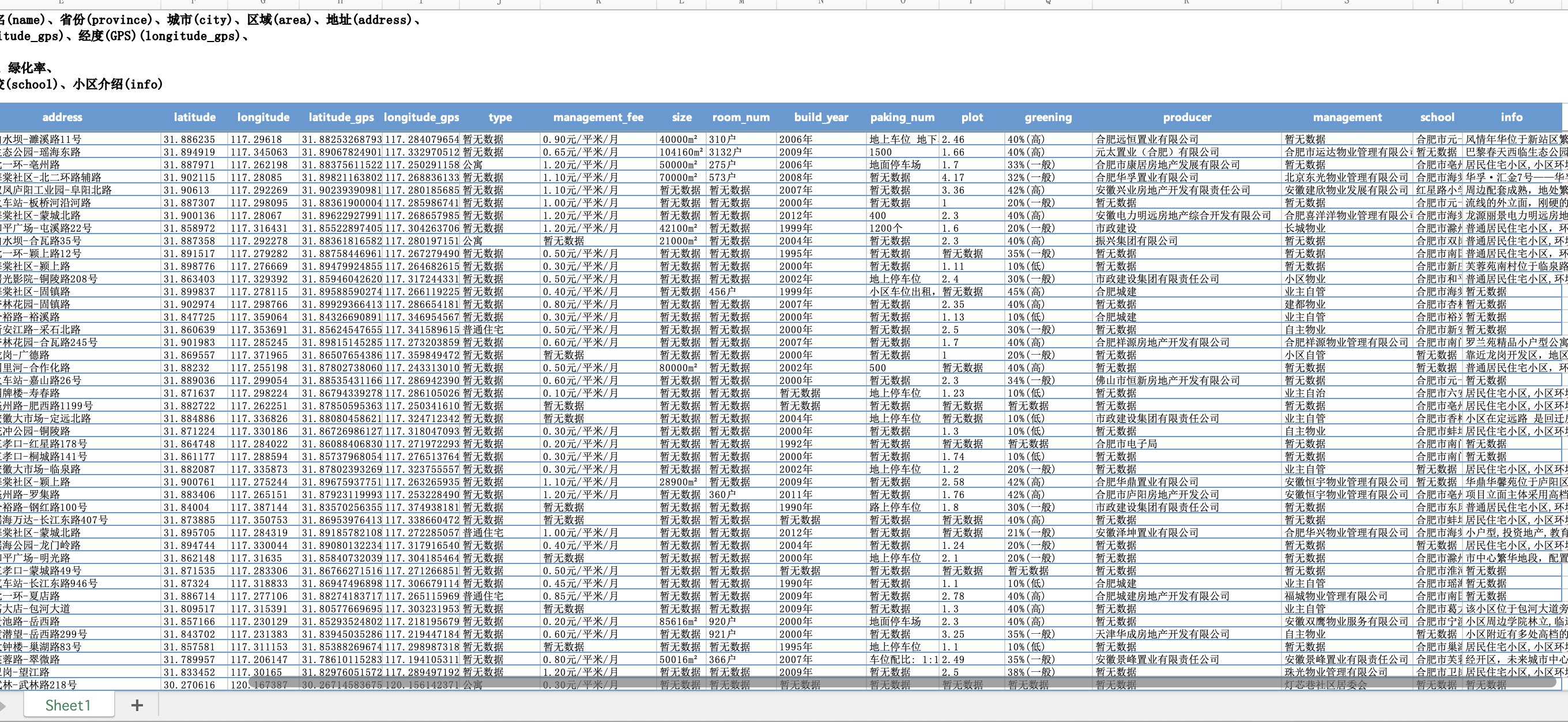Select the info header cell
The height and width of the screenshot is (722, 1568).
pyautogui.click(x=1511, y=117)
